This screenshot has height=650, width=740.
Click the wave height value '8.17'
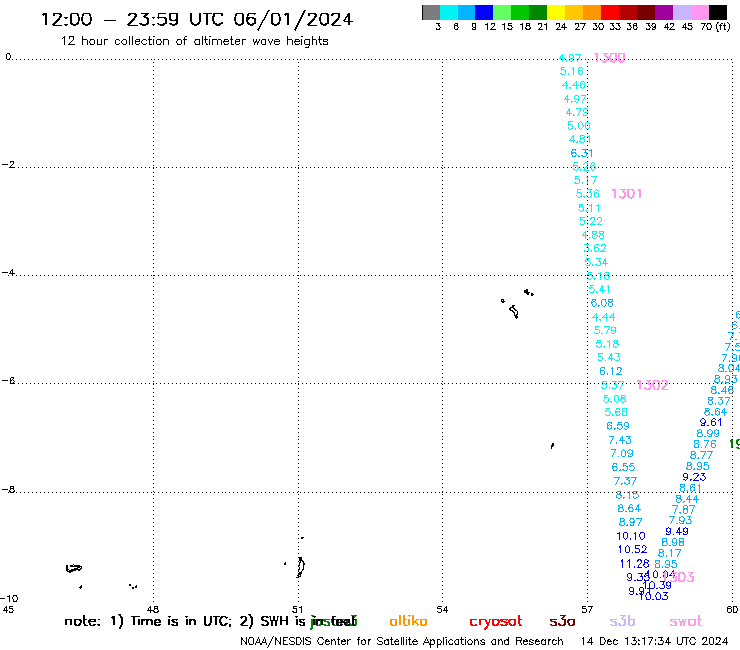coord(670,553)
